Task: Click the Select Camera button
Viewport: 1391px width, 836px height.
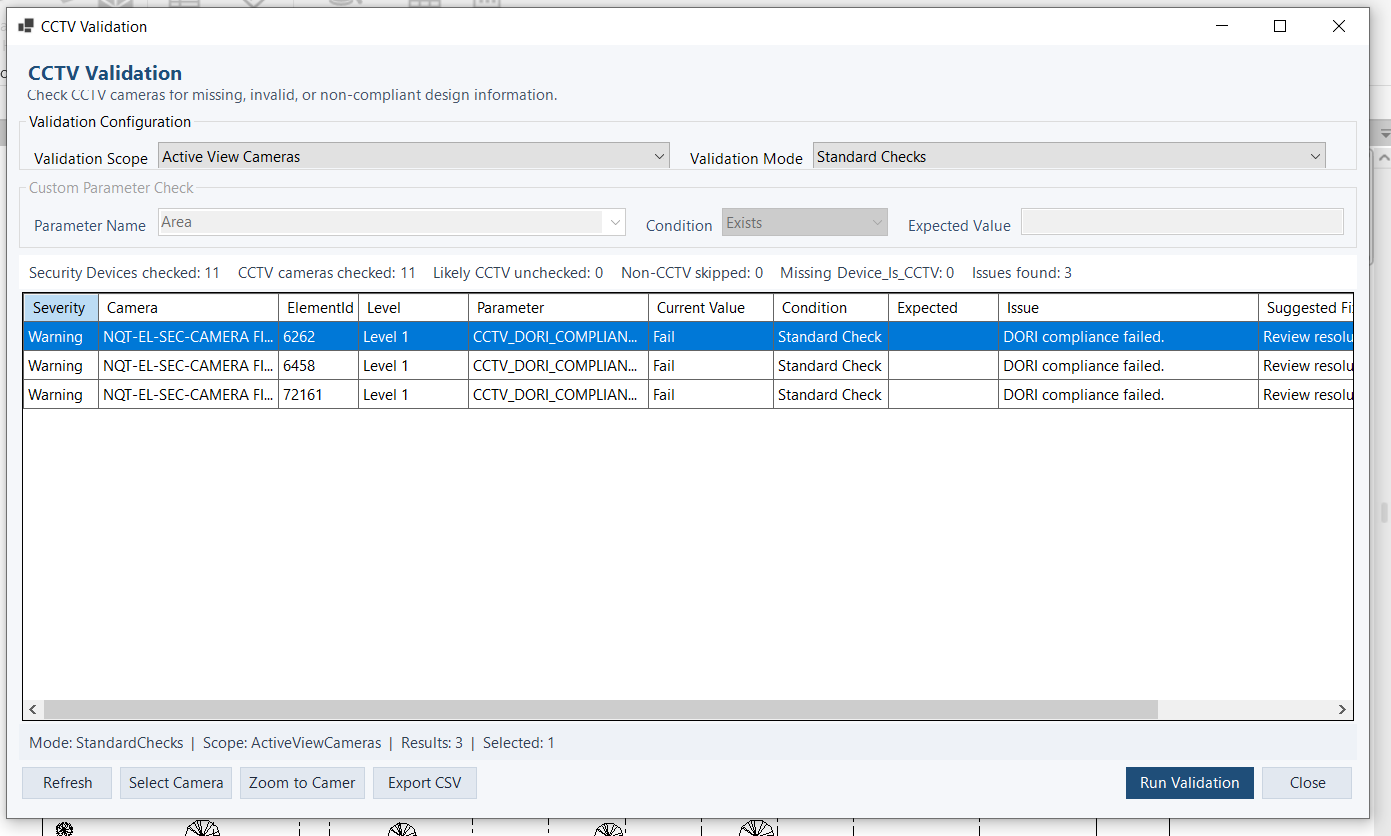Action: 176,783
